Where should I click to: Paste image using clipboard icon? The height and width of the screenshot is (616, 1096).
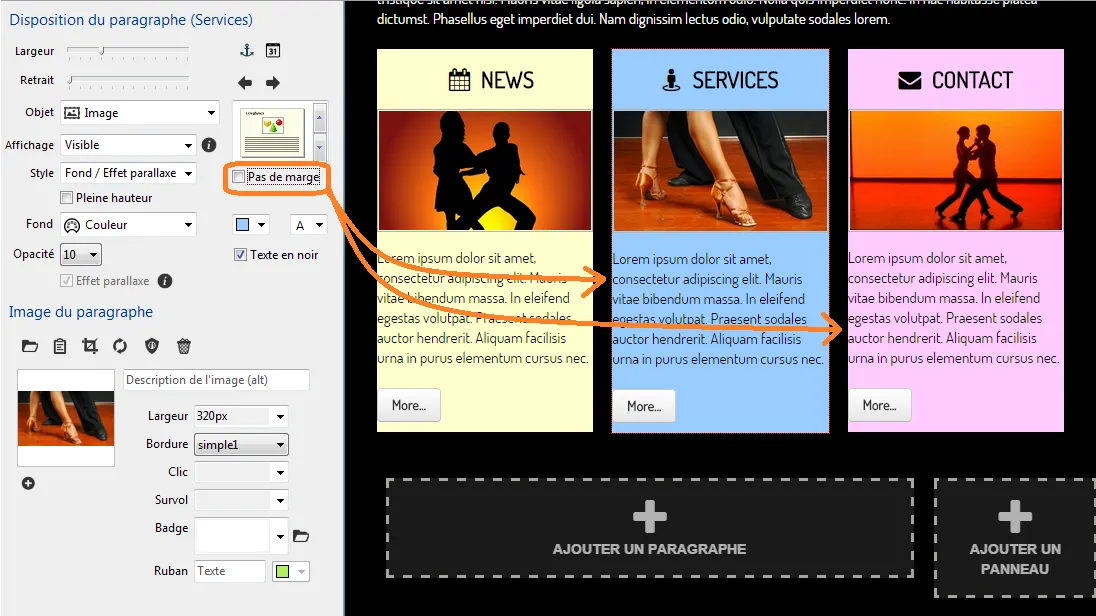[60, 346]
